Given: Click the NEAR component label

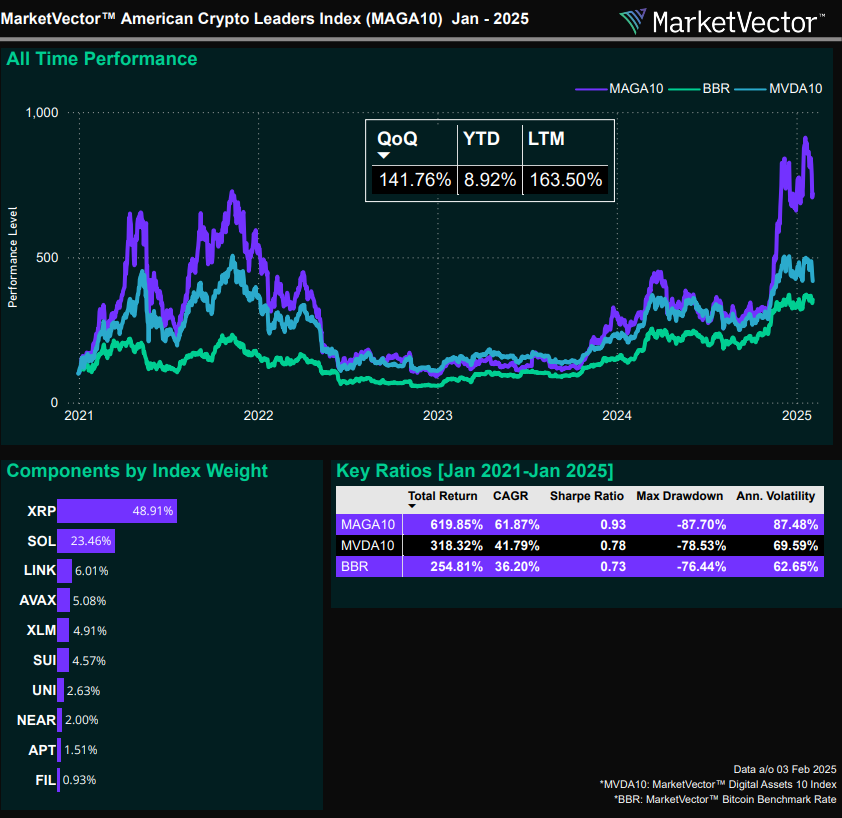Looking at the screenshot, I should 37,720.
